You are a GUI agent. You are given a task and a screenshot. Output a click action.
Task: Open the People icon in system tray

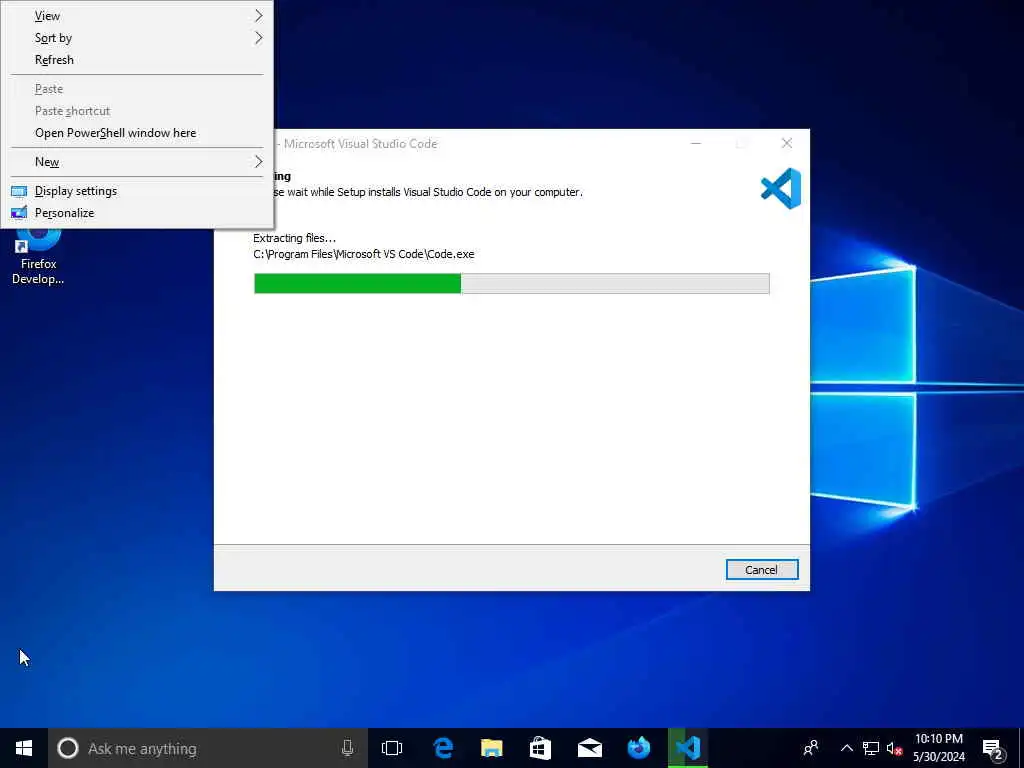coord(811,748)
